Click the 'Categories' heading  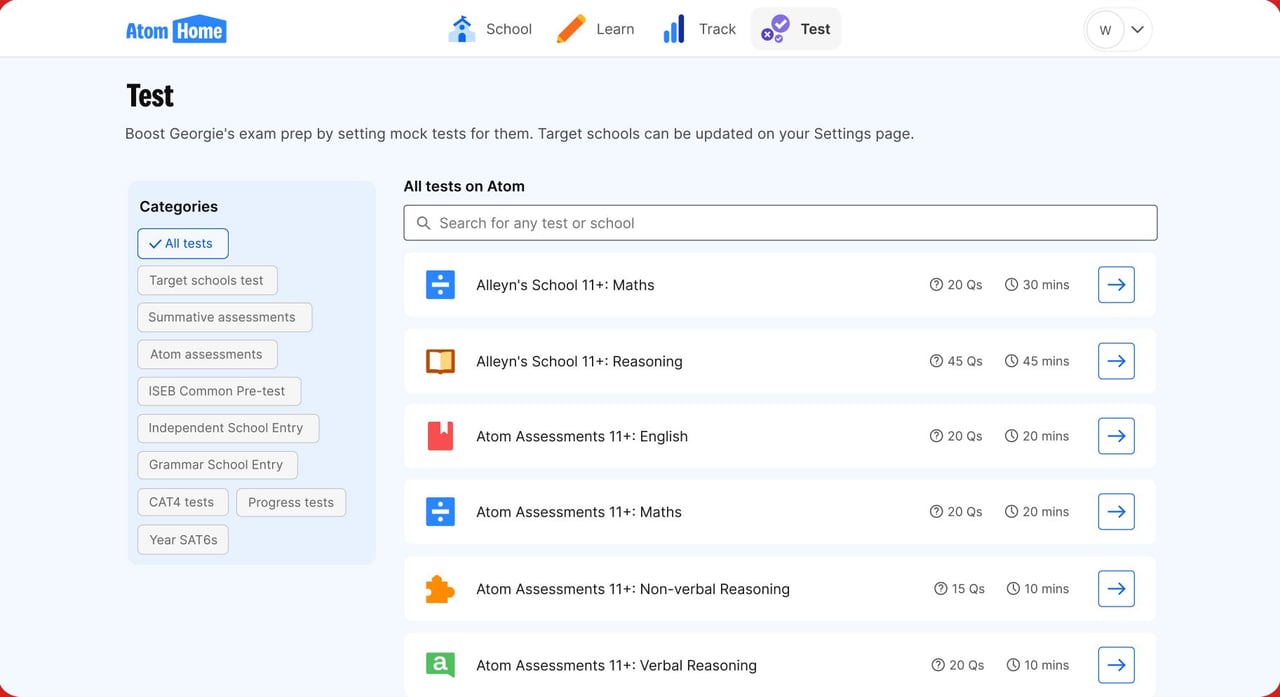(178, 206)
